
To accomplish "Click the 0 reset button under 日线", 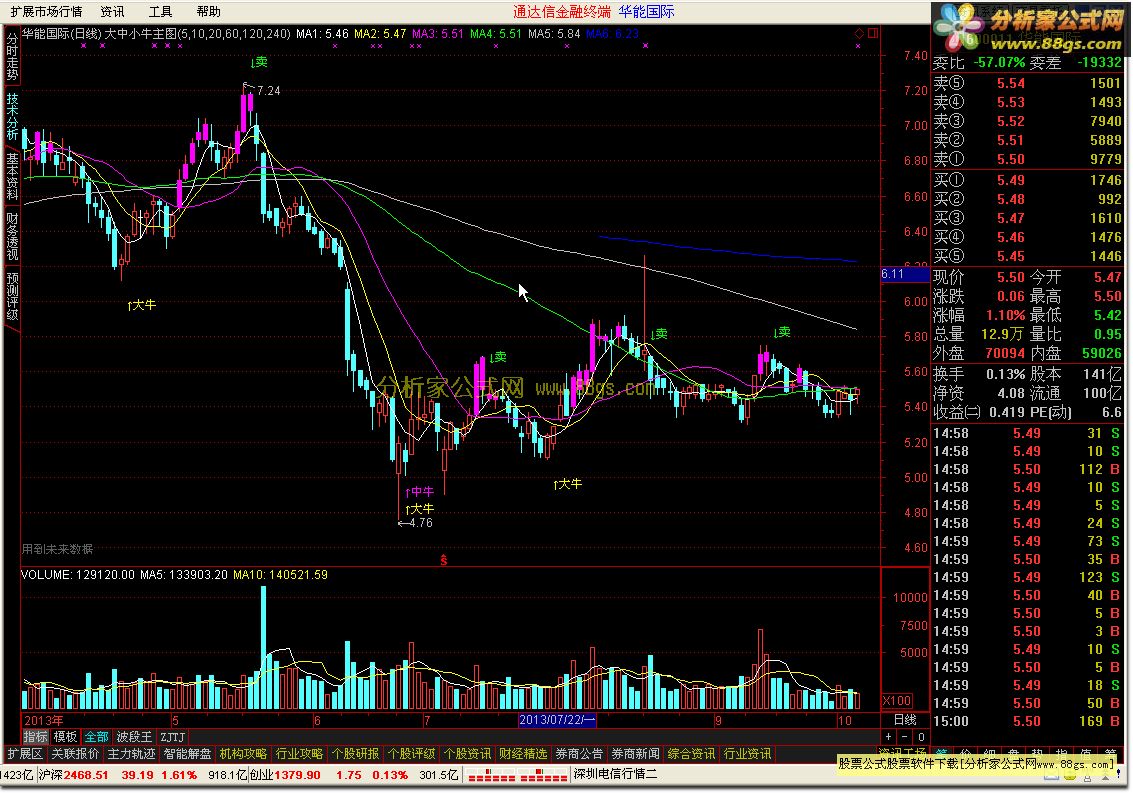I will (921, 737).
